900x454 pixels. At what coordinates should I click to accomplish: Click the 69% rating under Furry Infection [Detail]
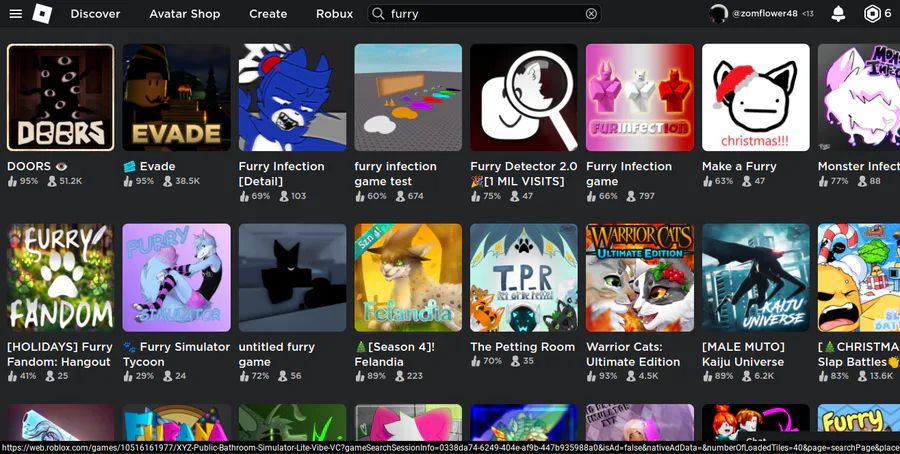[255, 196]
